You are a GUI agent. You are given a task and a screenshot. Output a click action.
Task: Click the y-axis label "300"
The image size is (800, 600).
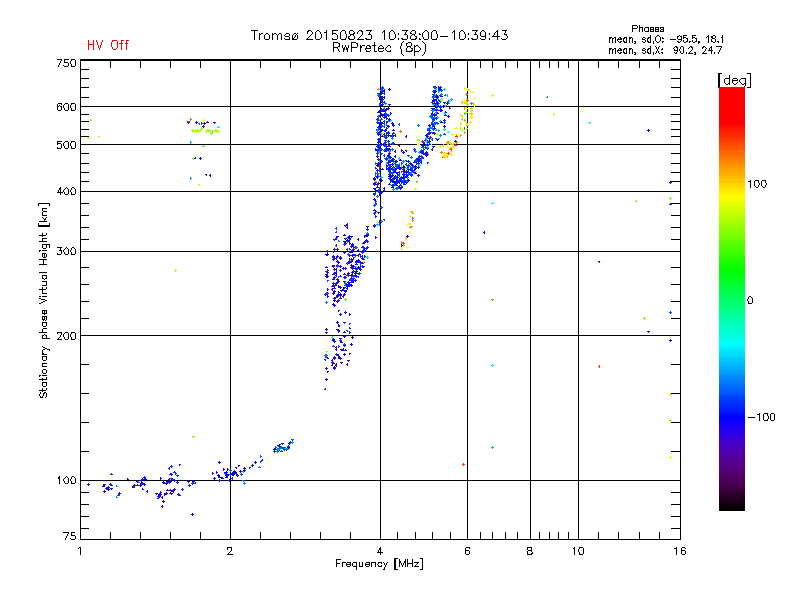(x=66, y=251)
